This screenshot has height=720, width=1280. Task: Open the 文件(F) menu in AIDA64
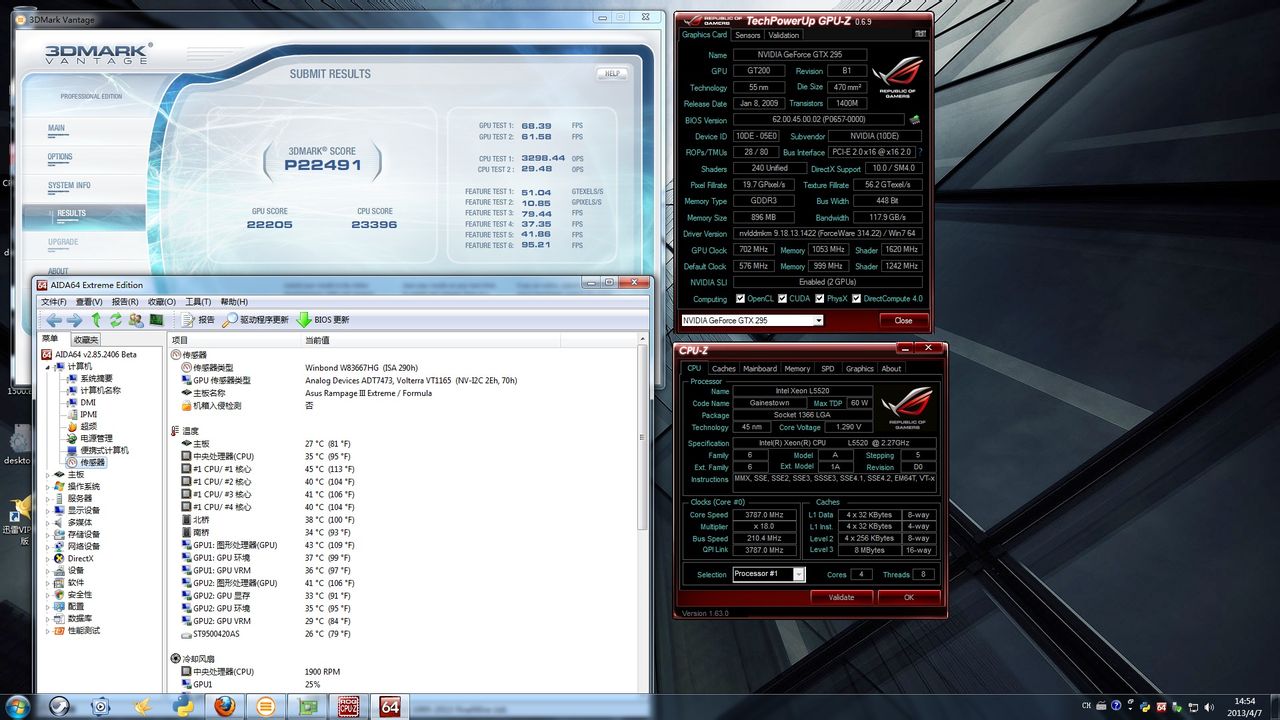pos(54,302)
